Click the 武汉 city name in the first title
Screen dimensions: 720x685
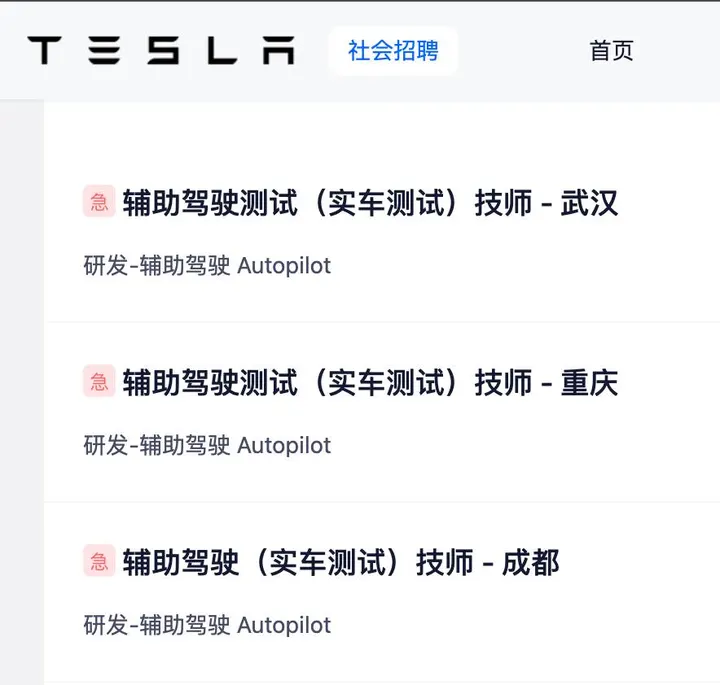(589, 202)
